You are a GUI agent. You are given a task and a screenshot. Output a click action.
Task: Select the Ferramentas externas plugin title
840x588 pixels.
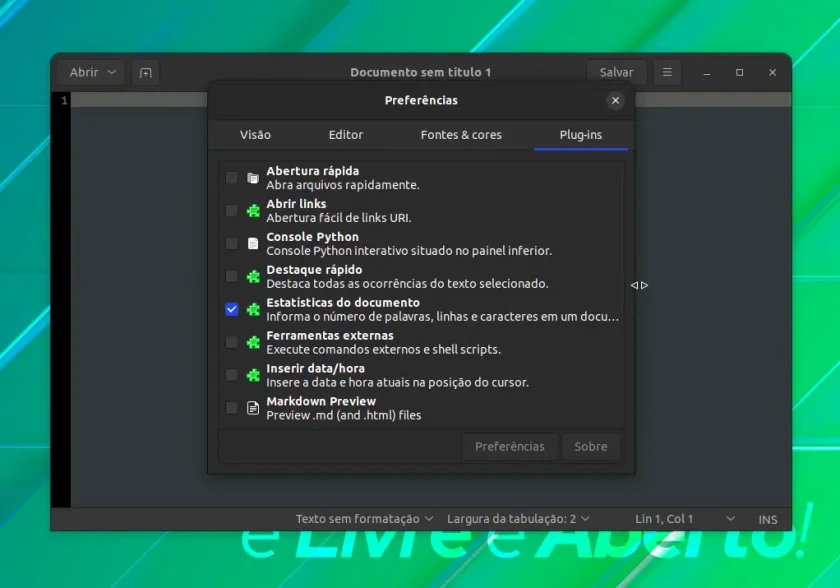pos(329,335)
